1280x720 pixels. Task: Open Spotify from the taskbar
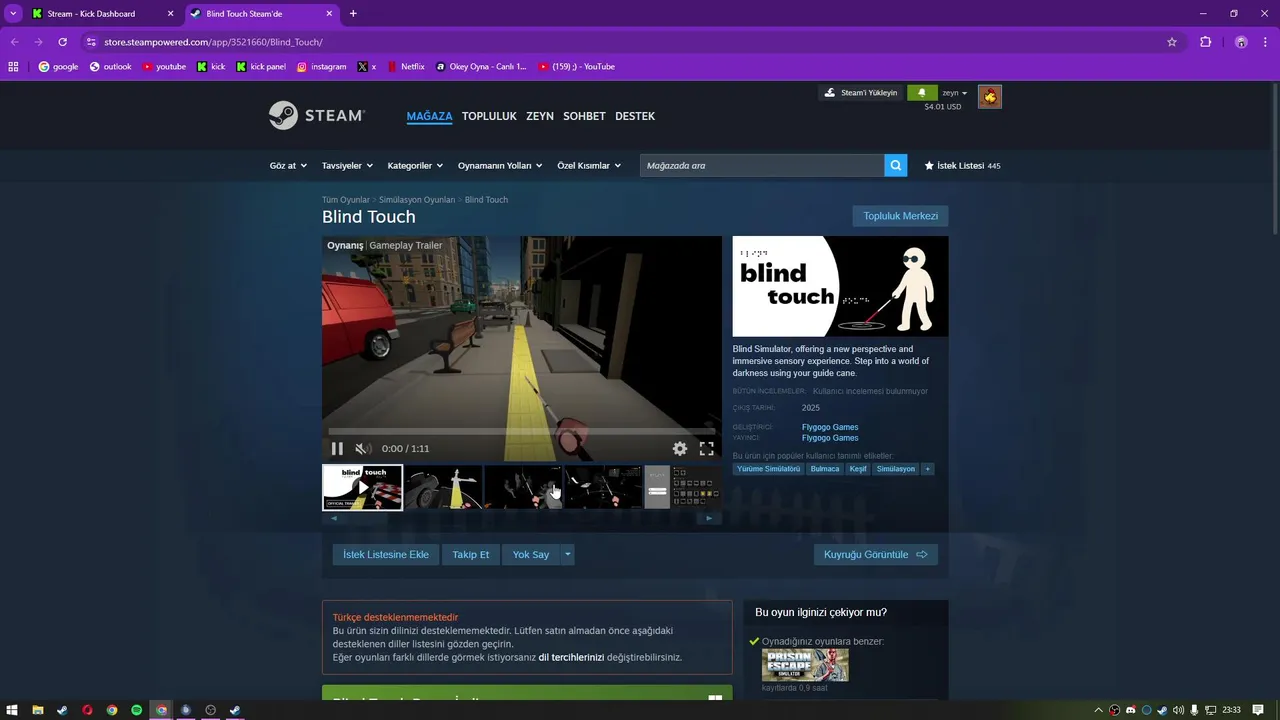click(x=137, y=710)
